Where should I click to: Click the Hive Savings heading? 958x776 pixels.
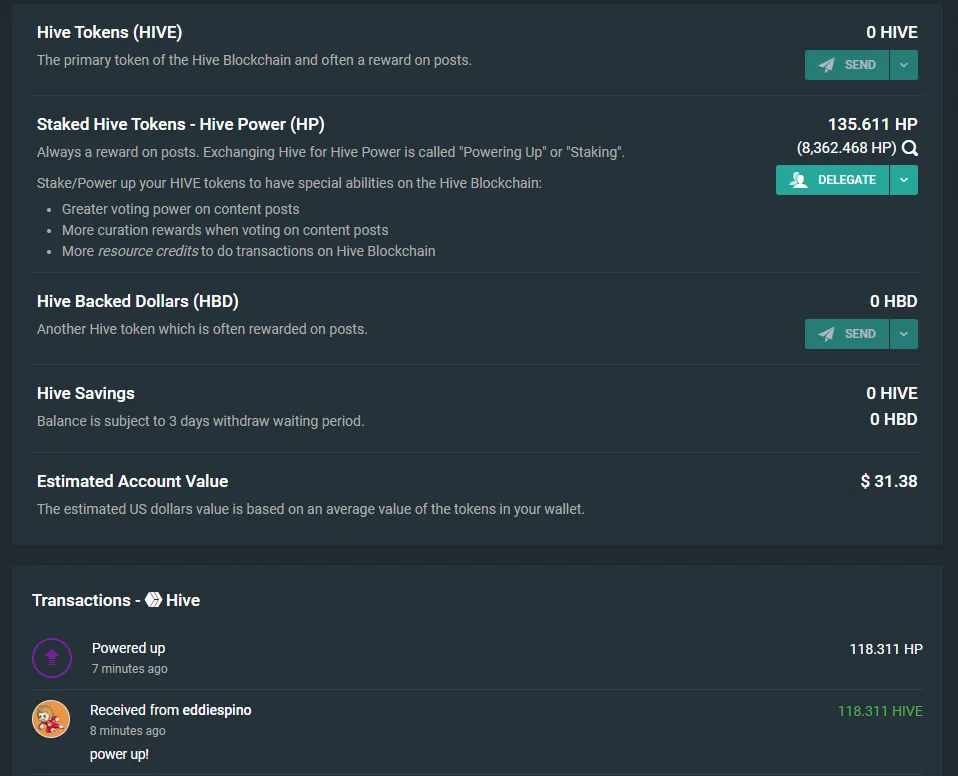click(86, 393)
